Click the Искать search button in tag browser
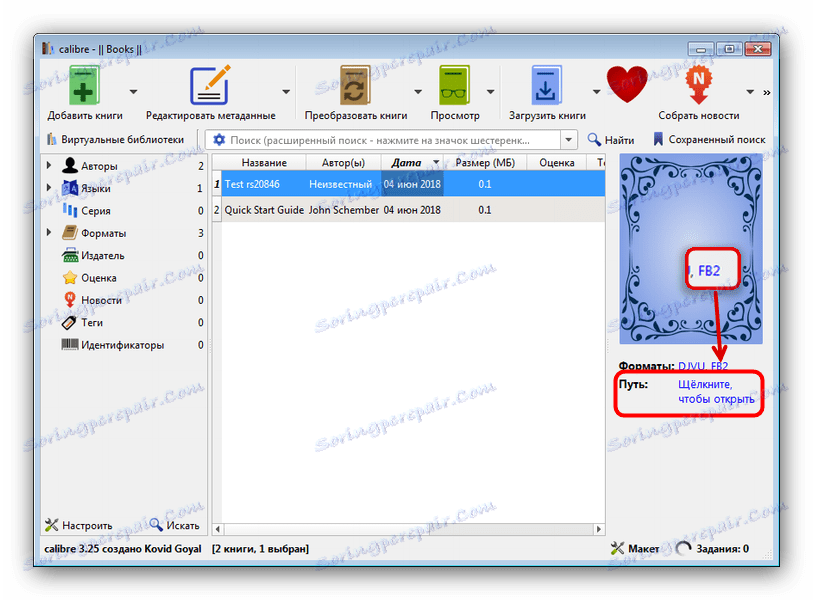This screenshot has height=600, width=813. point(174,525)
